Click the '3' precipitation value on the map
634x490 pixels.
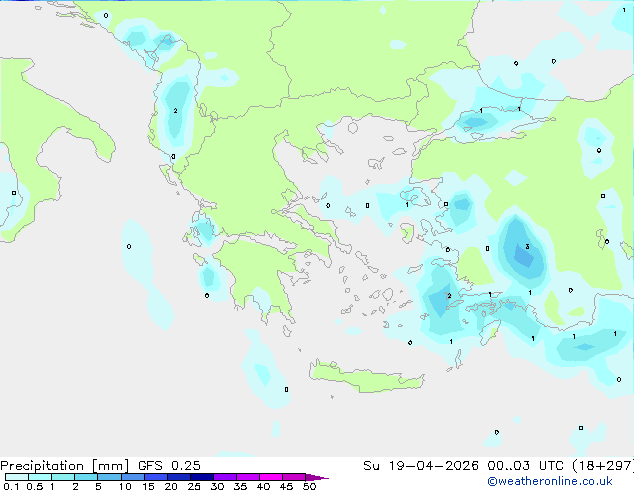click(527, 246)
